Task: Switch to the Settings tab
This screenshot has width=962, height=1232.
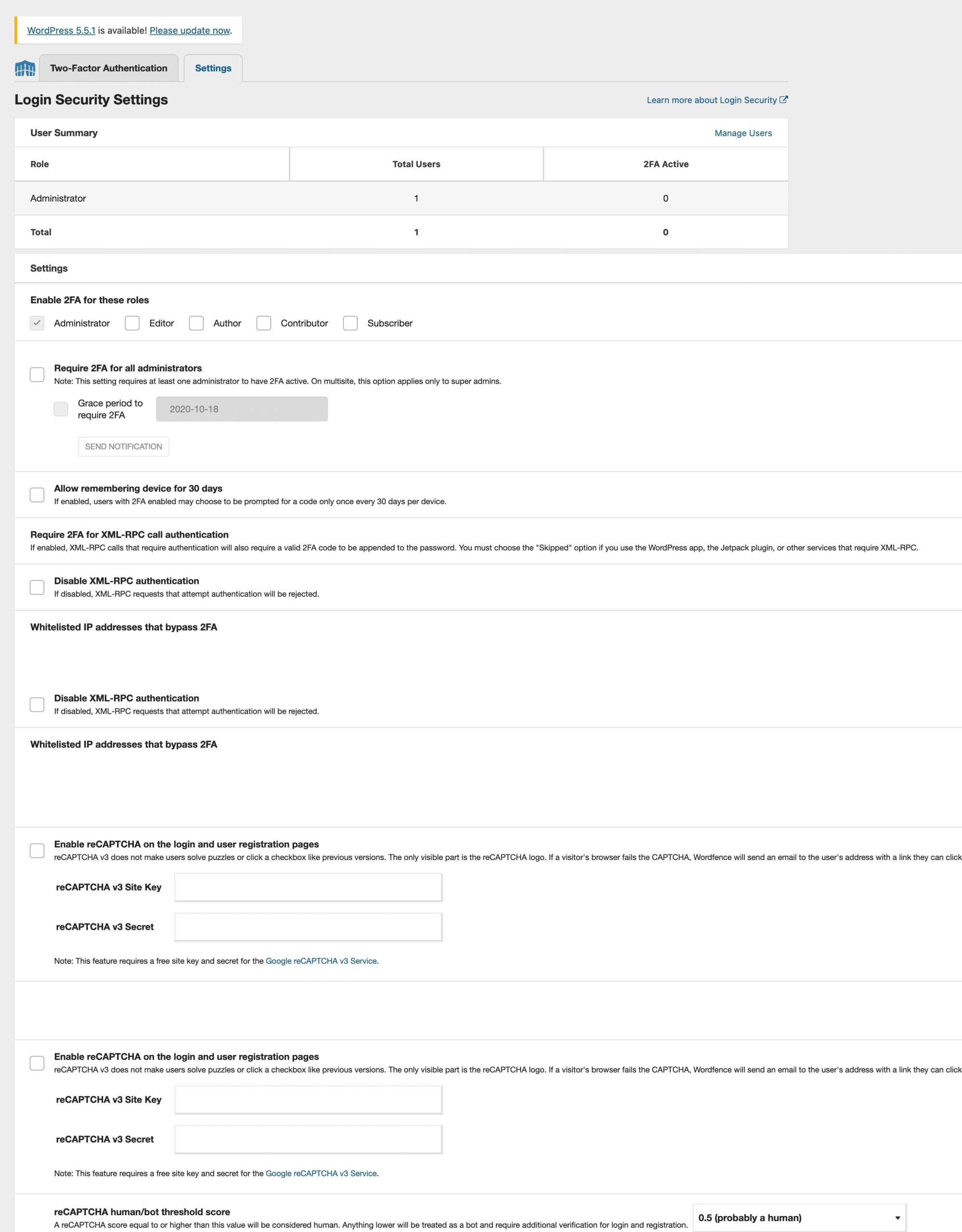Action: (x=213, y=68)
